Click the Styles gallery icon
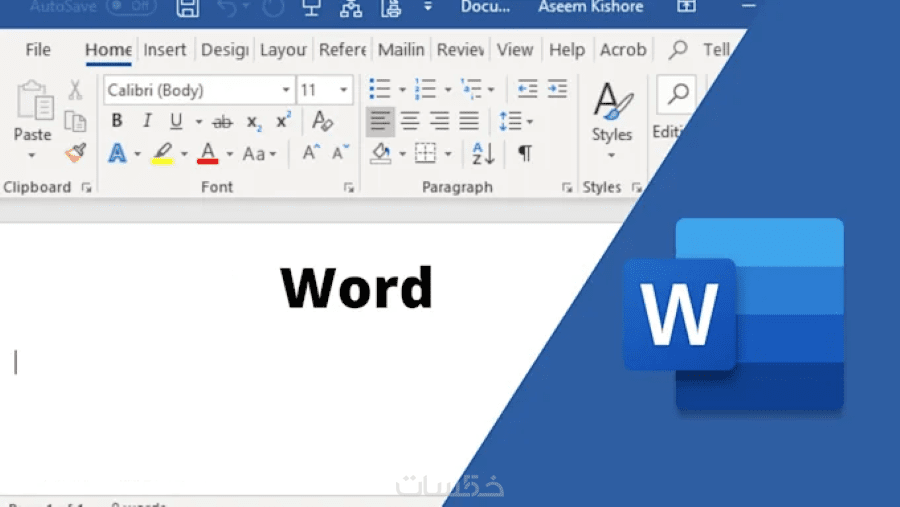 pyautogui.click(x=612, y=101)
